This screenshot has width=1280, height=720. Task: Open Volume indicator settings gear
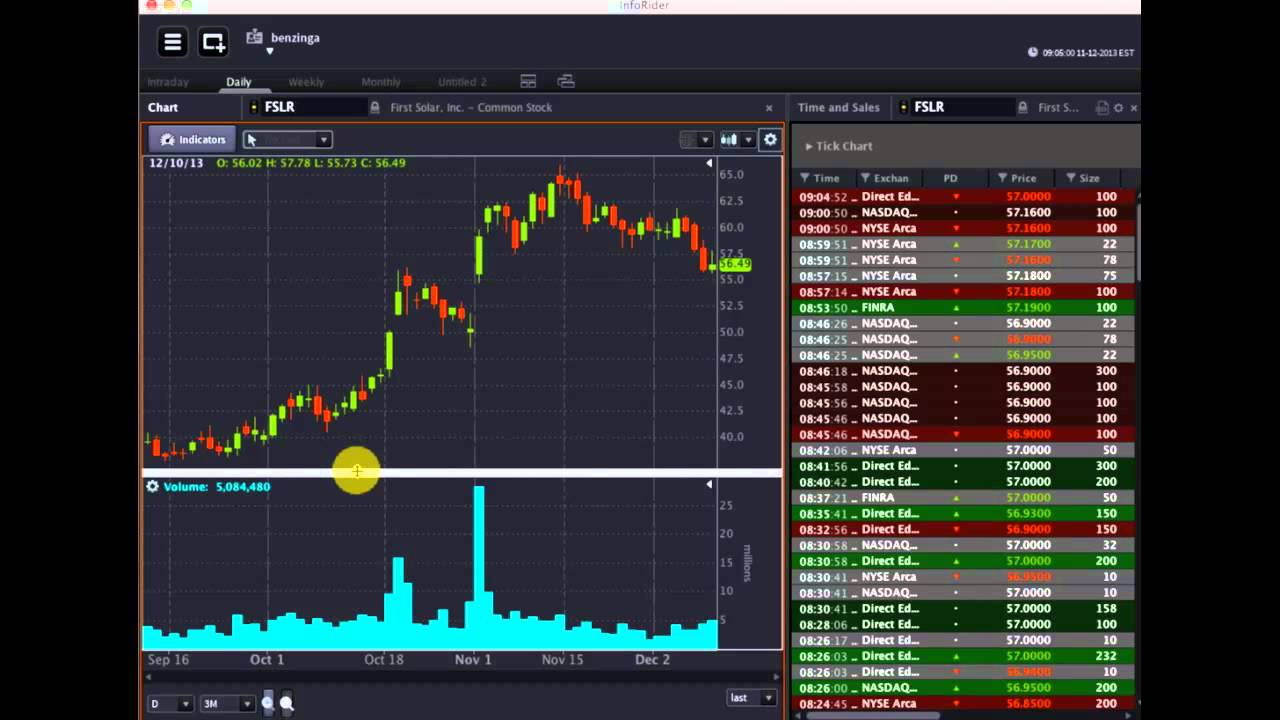tap(153, 487)
